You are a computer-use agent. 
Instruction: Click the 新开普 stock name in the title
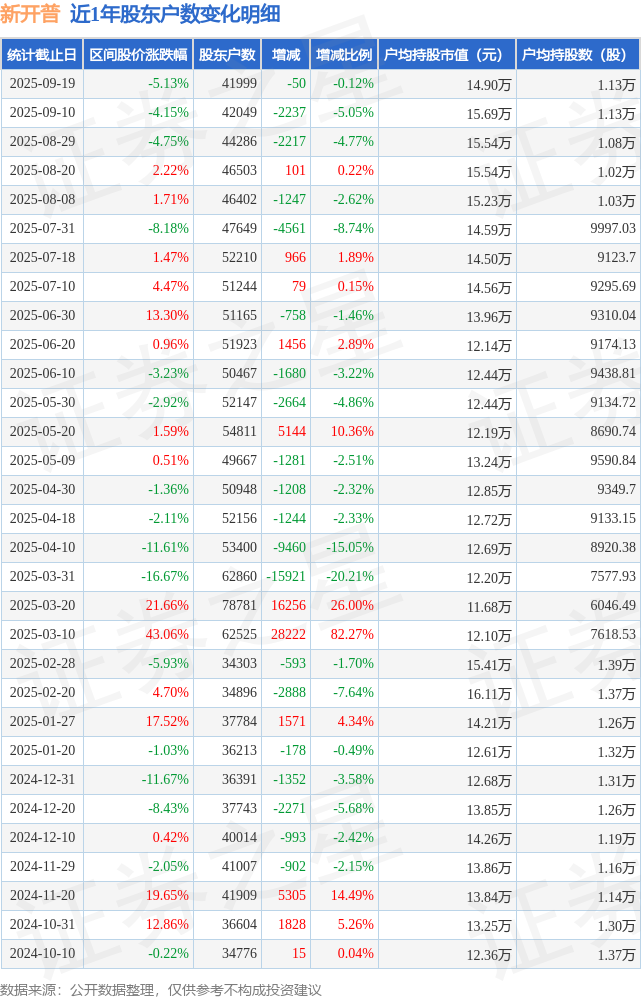coord(30,14)
